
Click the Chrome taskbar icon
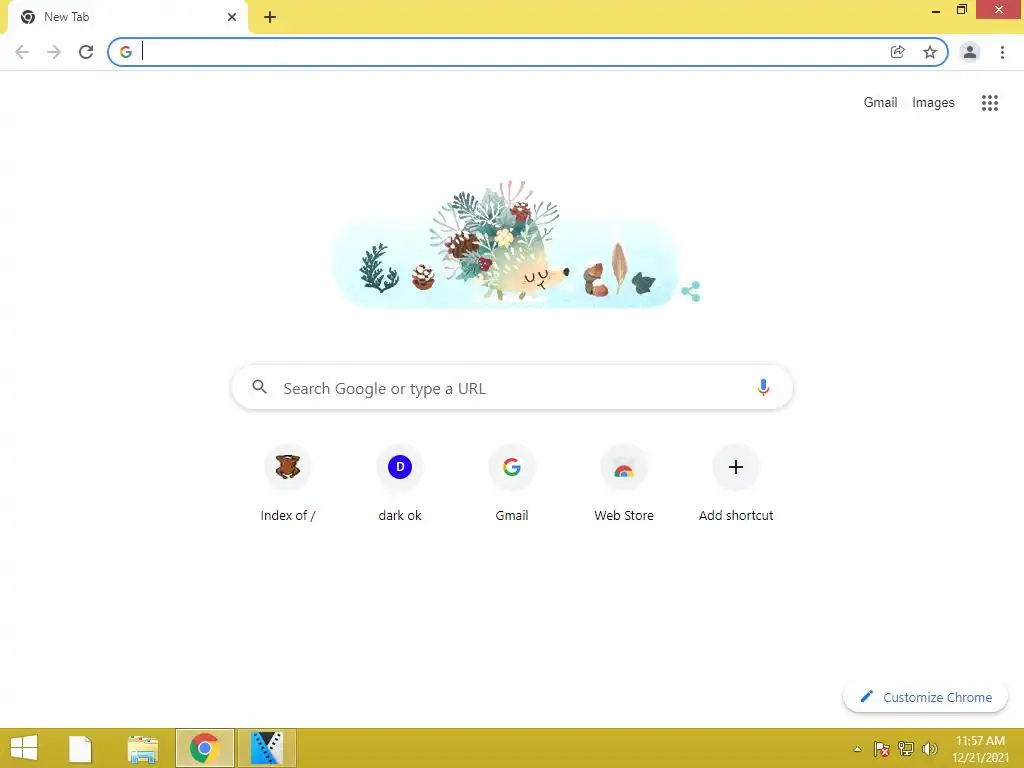[204, 748]
